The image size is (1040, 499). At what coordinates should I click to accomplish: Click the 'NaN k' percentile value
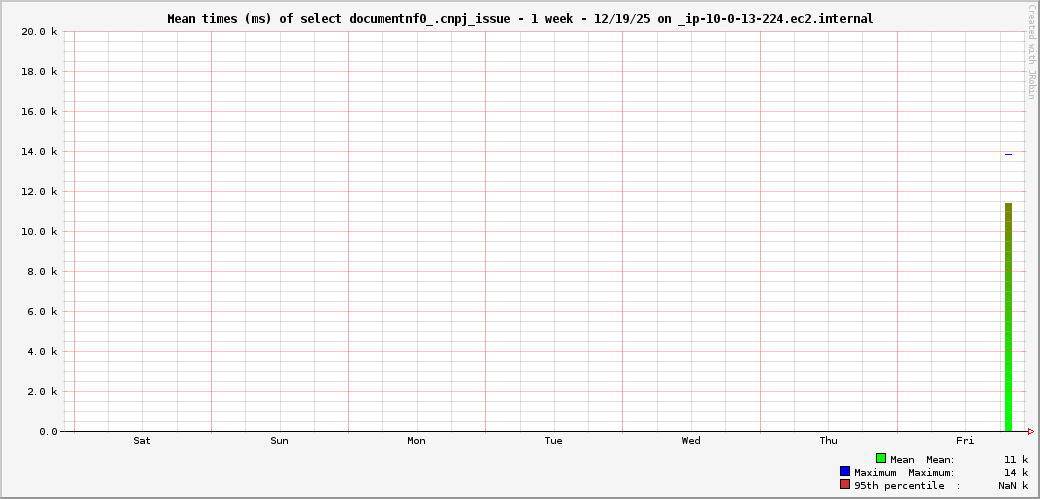(x=1012, y=485)
